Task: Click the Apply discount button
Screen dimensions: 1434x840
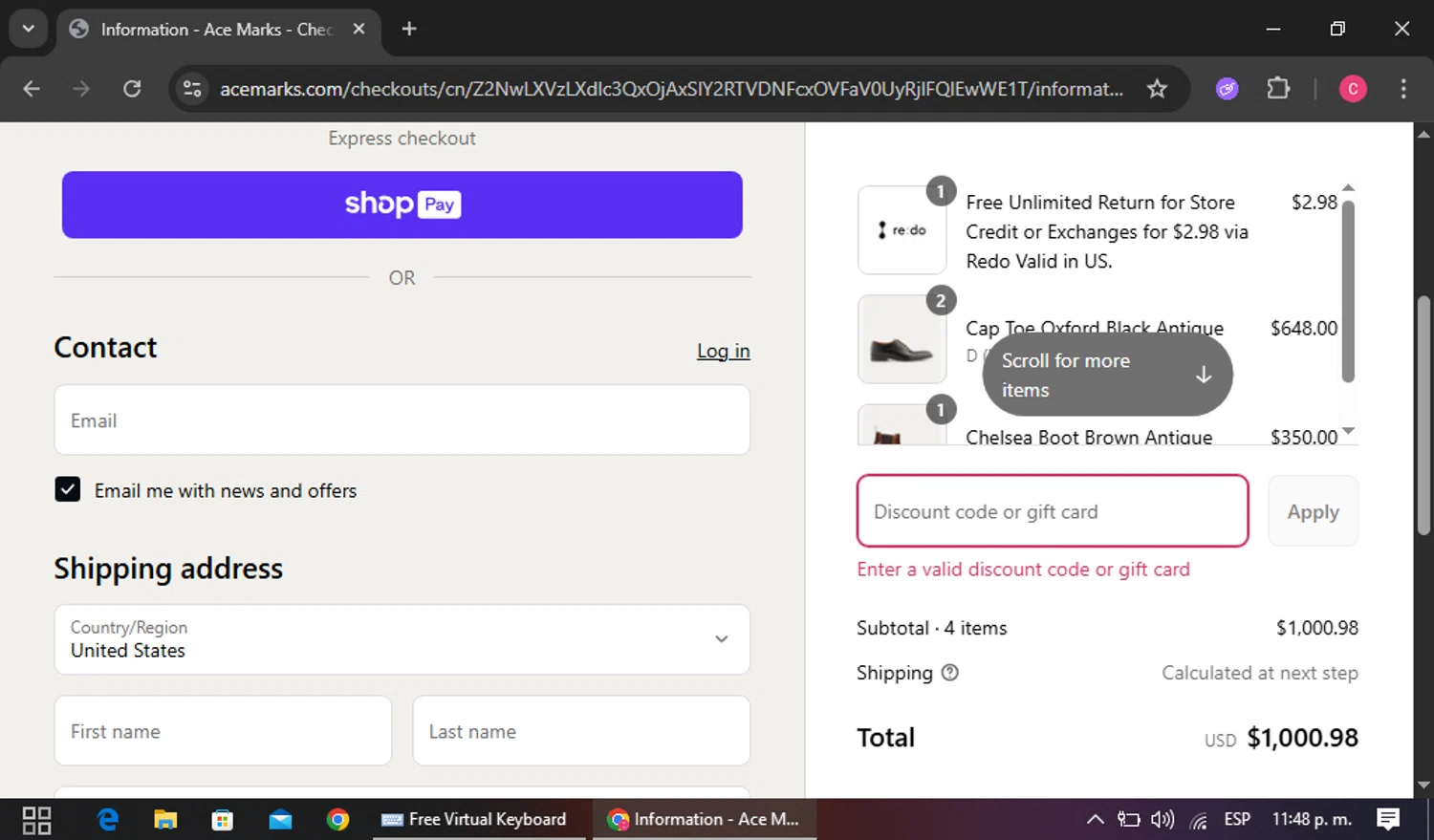Action: [1313, 511]
